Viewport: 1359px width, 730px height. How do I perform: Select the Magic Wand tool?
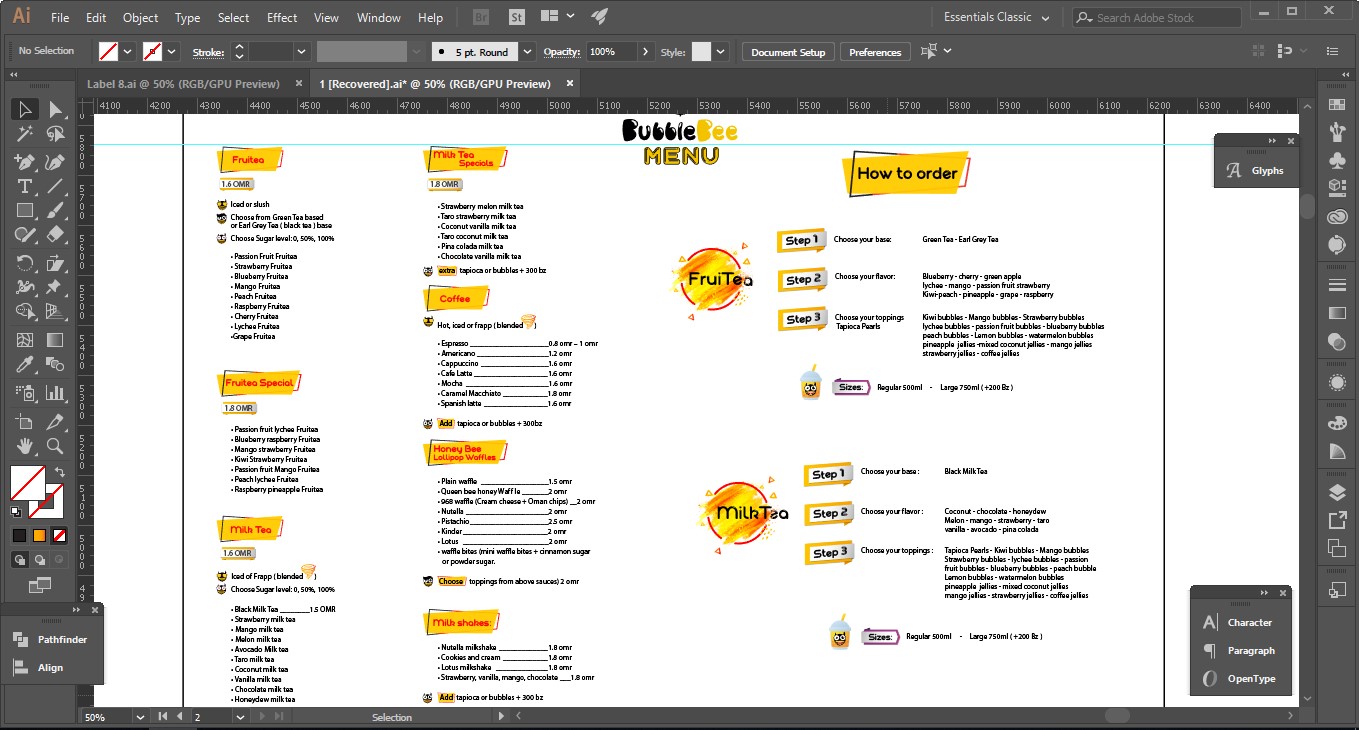[x=25, y=135]
